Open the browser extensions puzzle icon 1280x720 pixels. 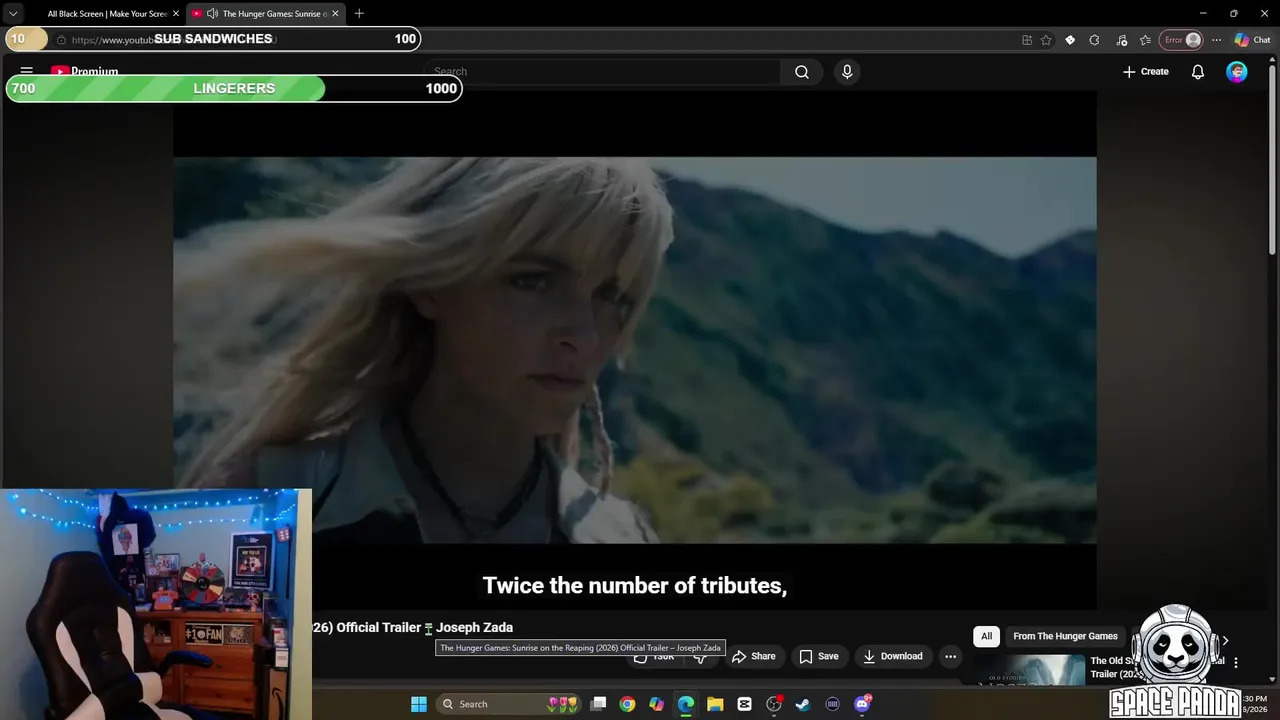pyautogui.click(x=1094, y=40)
